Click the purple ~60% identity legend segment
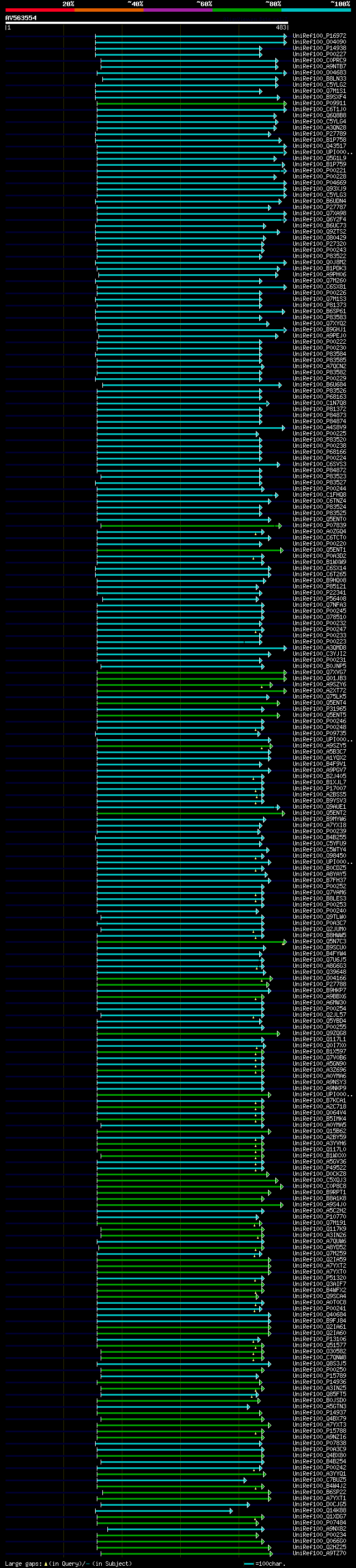356x1568 pixels. pyautogui.click(x=177, y=10)
